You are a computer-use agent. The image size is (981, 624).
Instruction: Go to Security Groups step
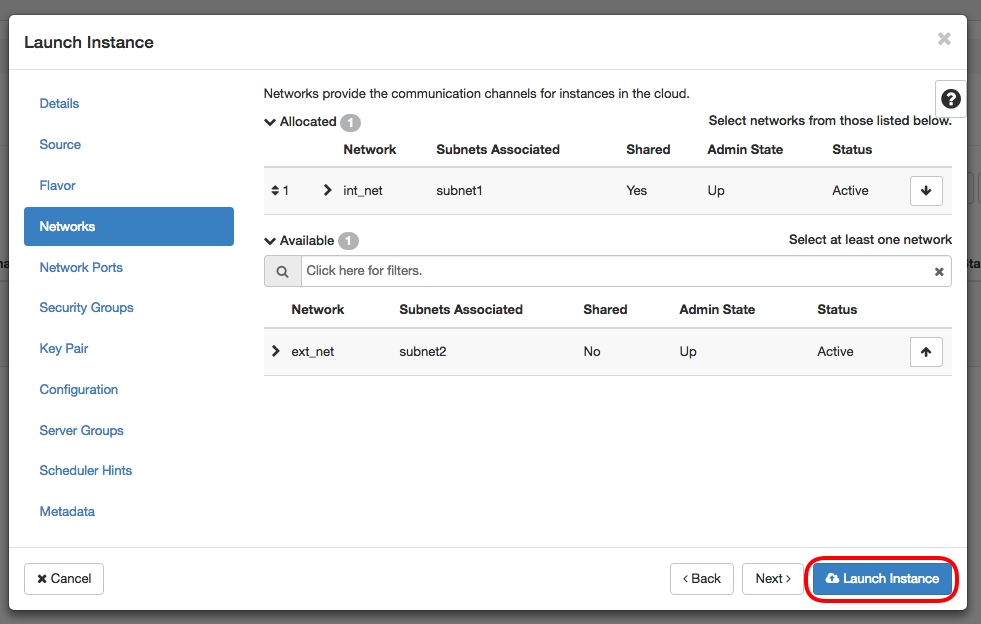(x=86, y=307)
